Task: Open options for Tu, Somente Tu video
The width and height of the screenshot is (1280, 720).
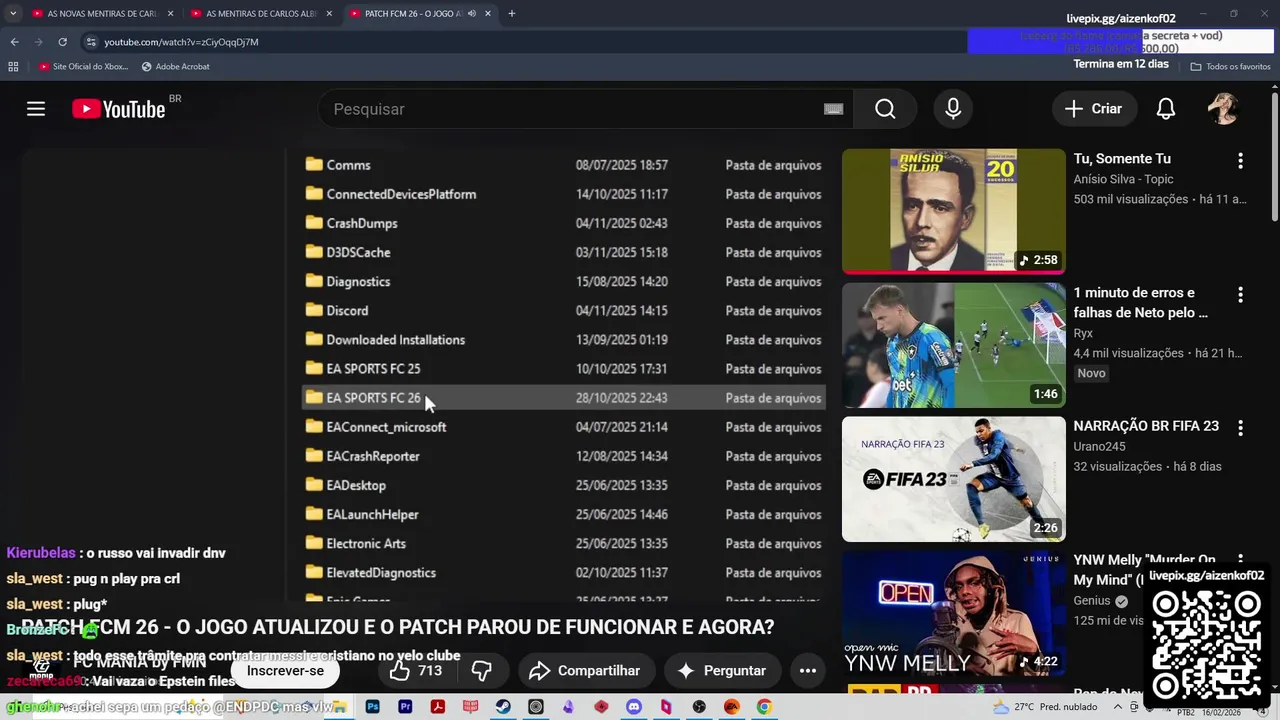Action: click(x=1240, y=160)
